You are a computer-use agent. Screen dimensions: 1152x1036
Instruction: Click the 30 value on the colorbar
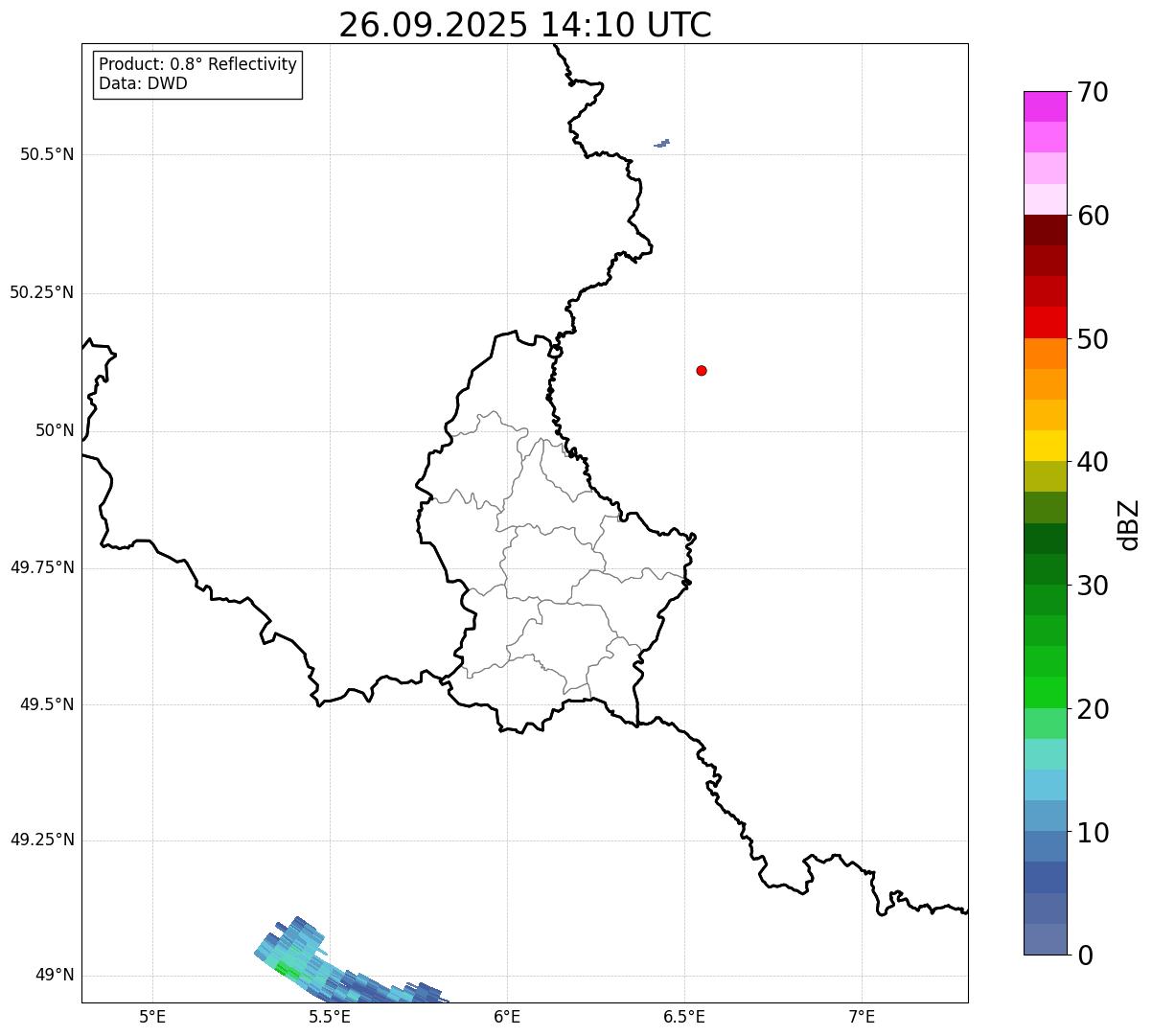coord(1094,586)
